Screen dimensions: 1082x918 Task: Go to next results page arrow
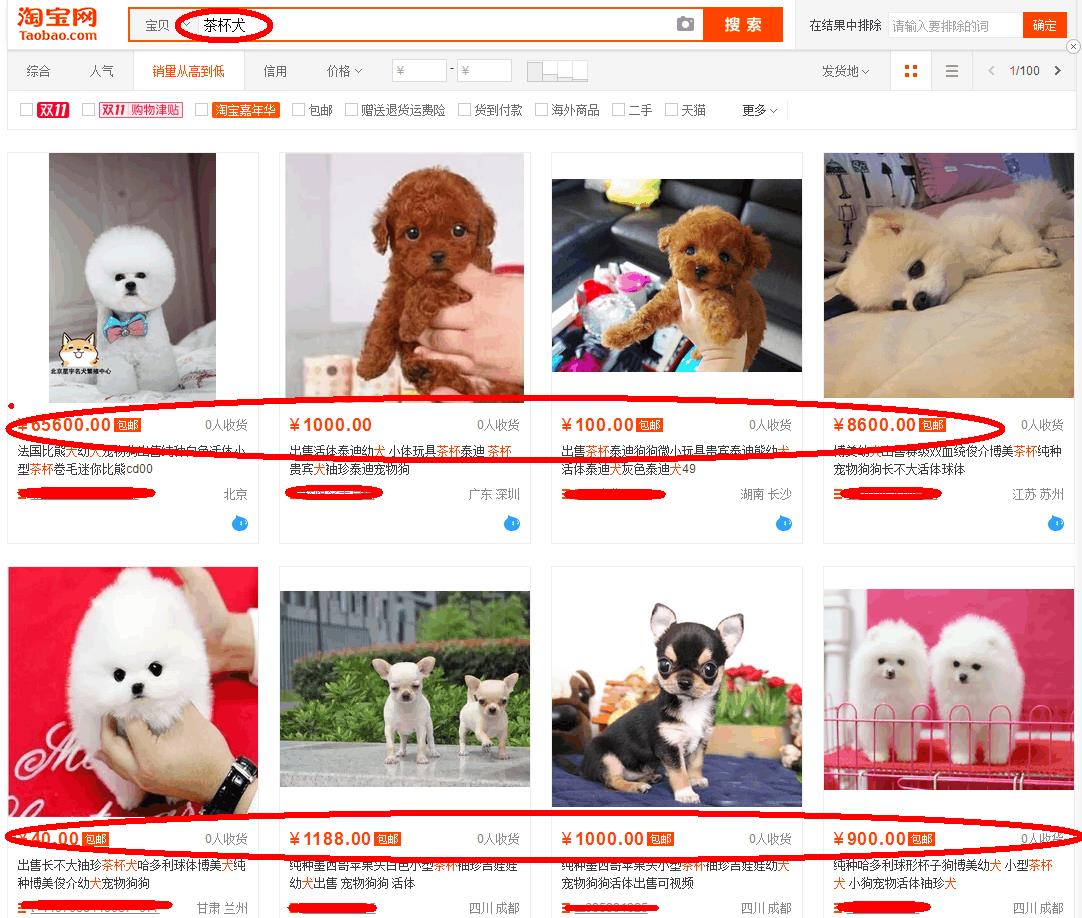(x=1055, y=71)
